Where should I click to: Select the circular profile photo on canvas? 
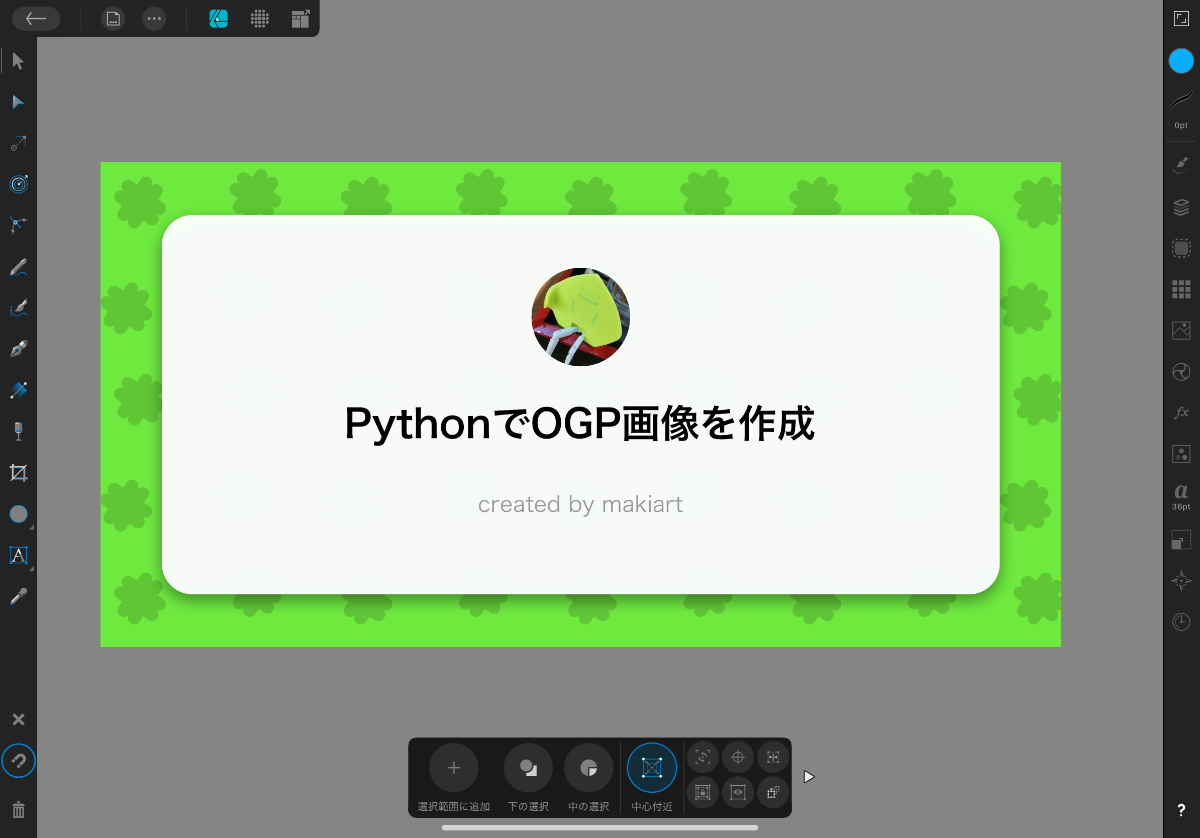[580, 317]
